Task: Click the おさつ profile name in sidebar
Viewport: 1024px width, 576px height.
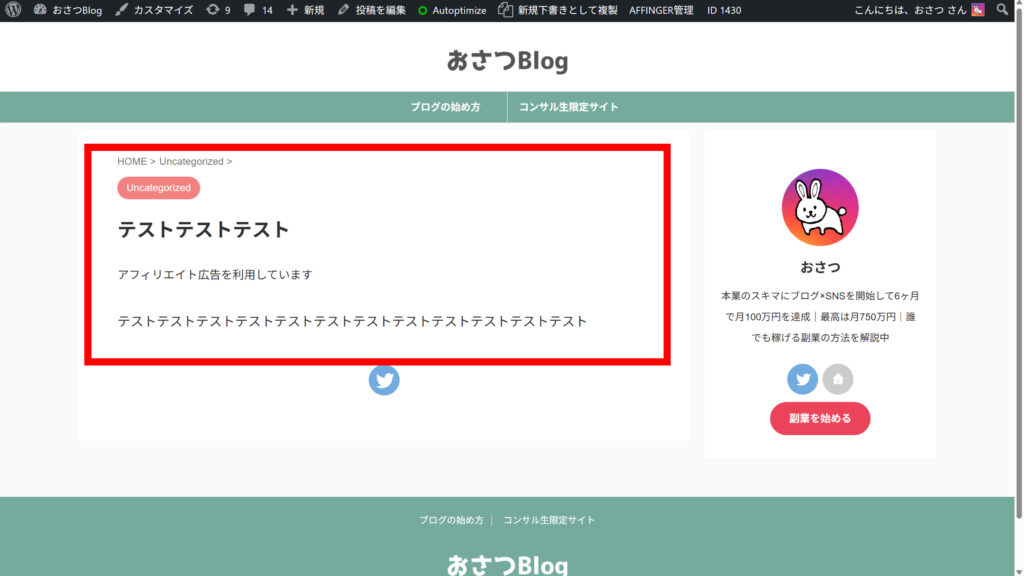Action: point(820,267)
